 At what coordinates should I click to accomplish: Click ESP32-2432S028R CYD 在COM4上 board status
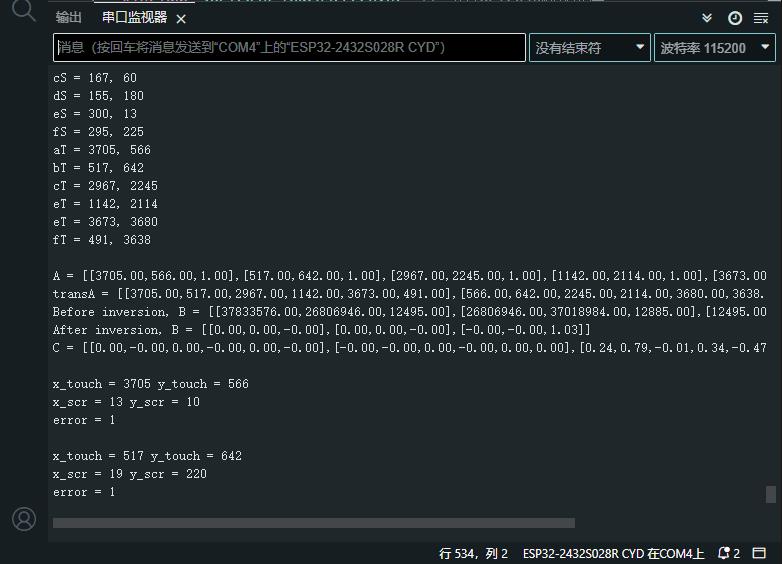[613, 553]
